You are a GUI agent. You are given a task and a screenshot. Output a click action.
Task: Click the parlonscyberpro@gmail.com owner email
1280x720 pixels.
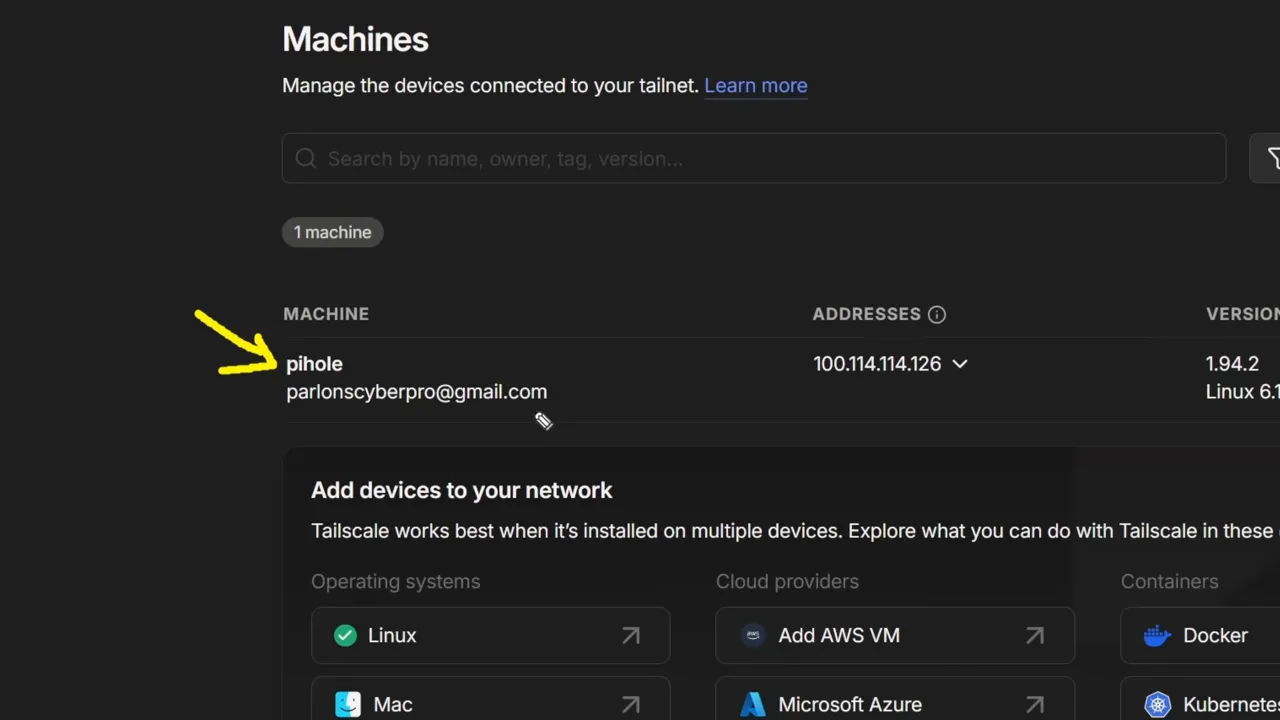pos(417,391)
